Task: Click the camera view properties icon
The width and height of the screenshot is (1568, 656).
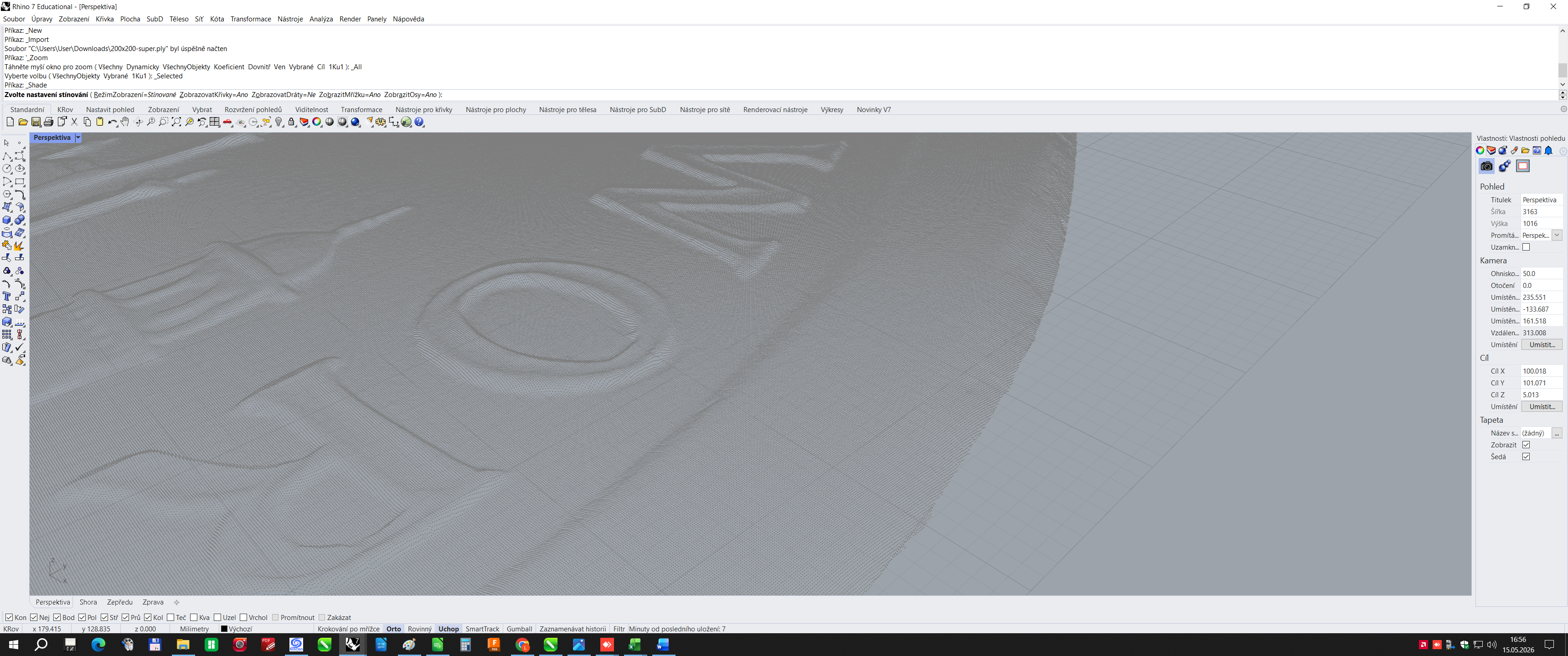Action: [1486, 166]
